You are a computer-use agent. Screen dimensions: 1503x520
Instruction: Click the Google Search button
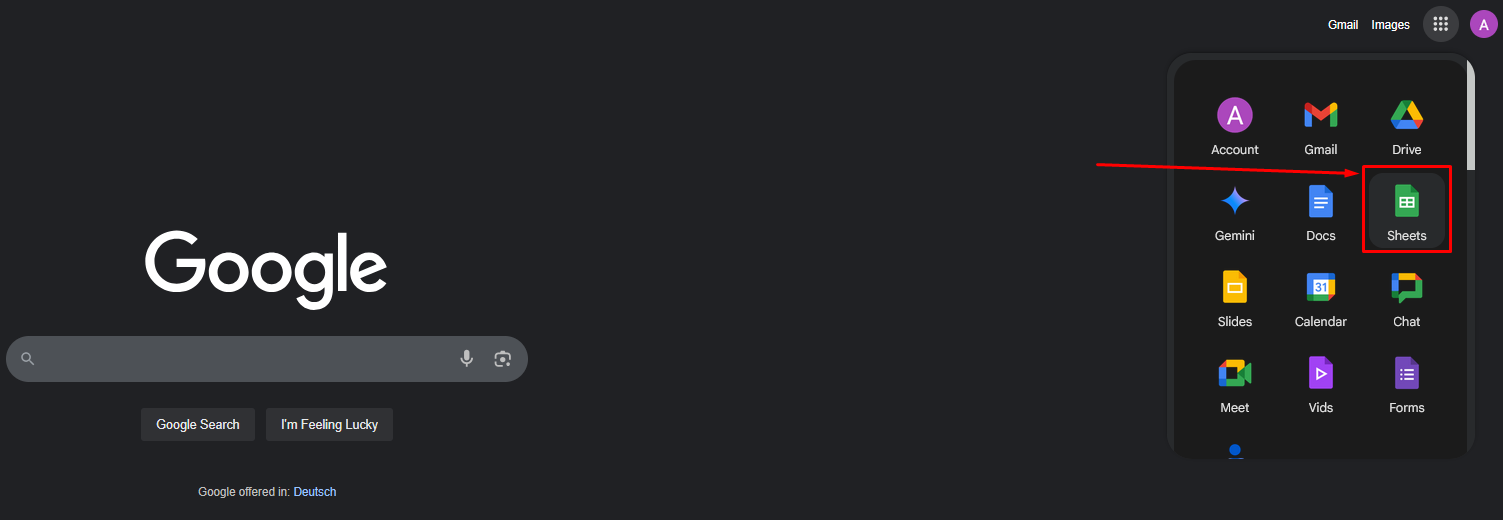pos(198,424)
